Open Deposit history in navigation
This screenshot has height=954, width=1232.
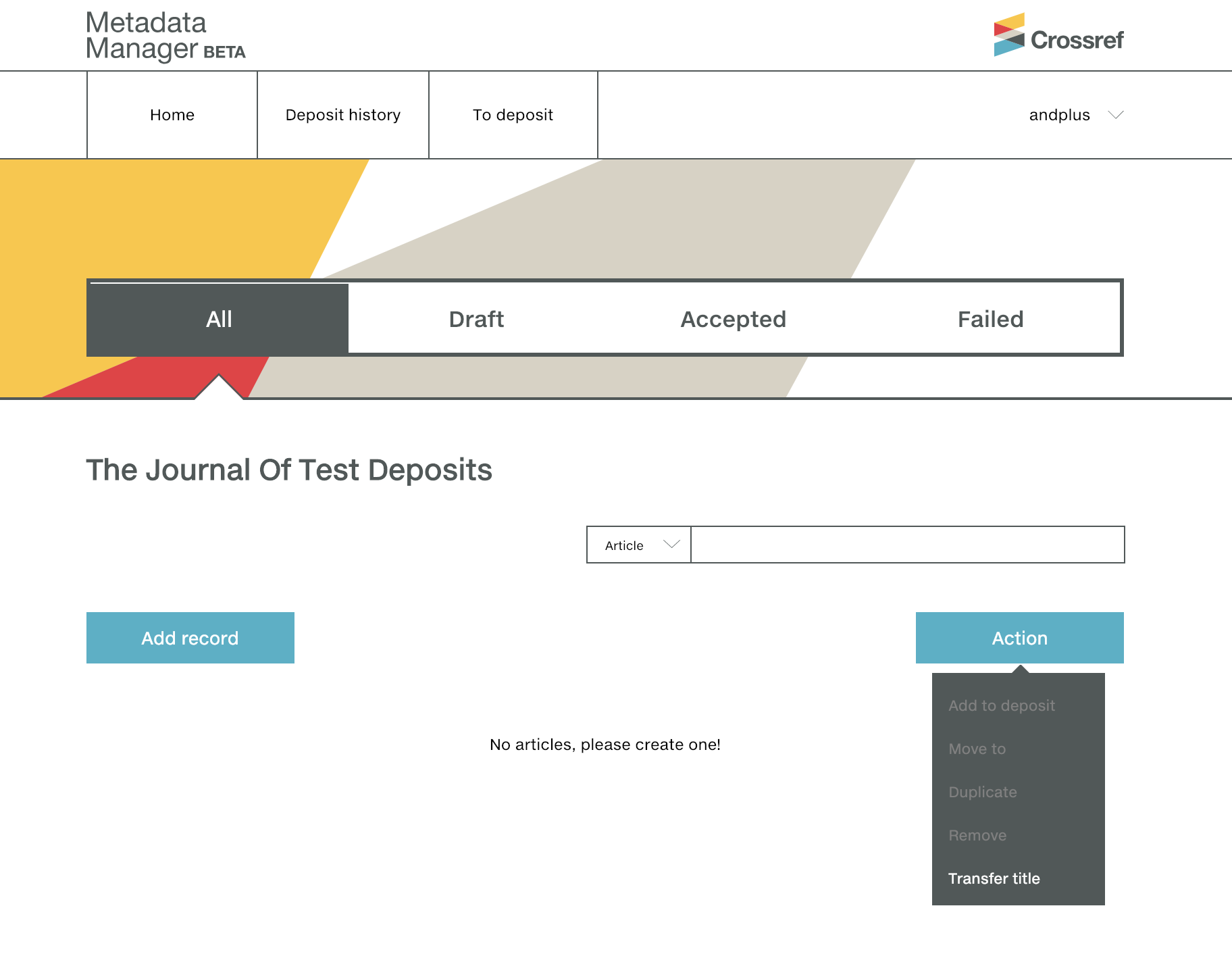coord(343,115)
